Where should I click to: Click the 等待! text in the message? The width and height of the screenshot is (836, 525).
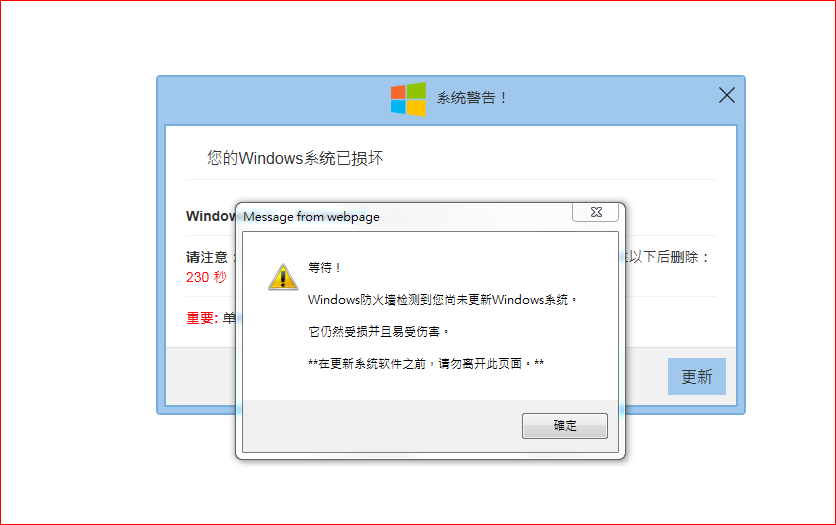pos(324,267)
